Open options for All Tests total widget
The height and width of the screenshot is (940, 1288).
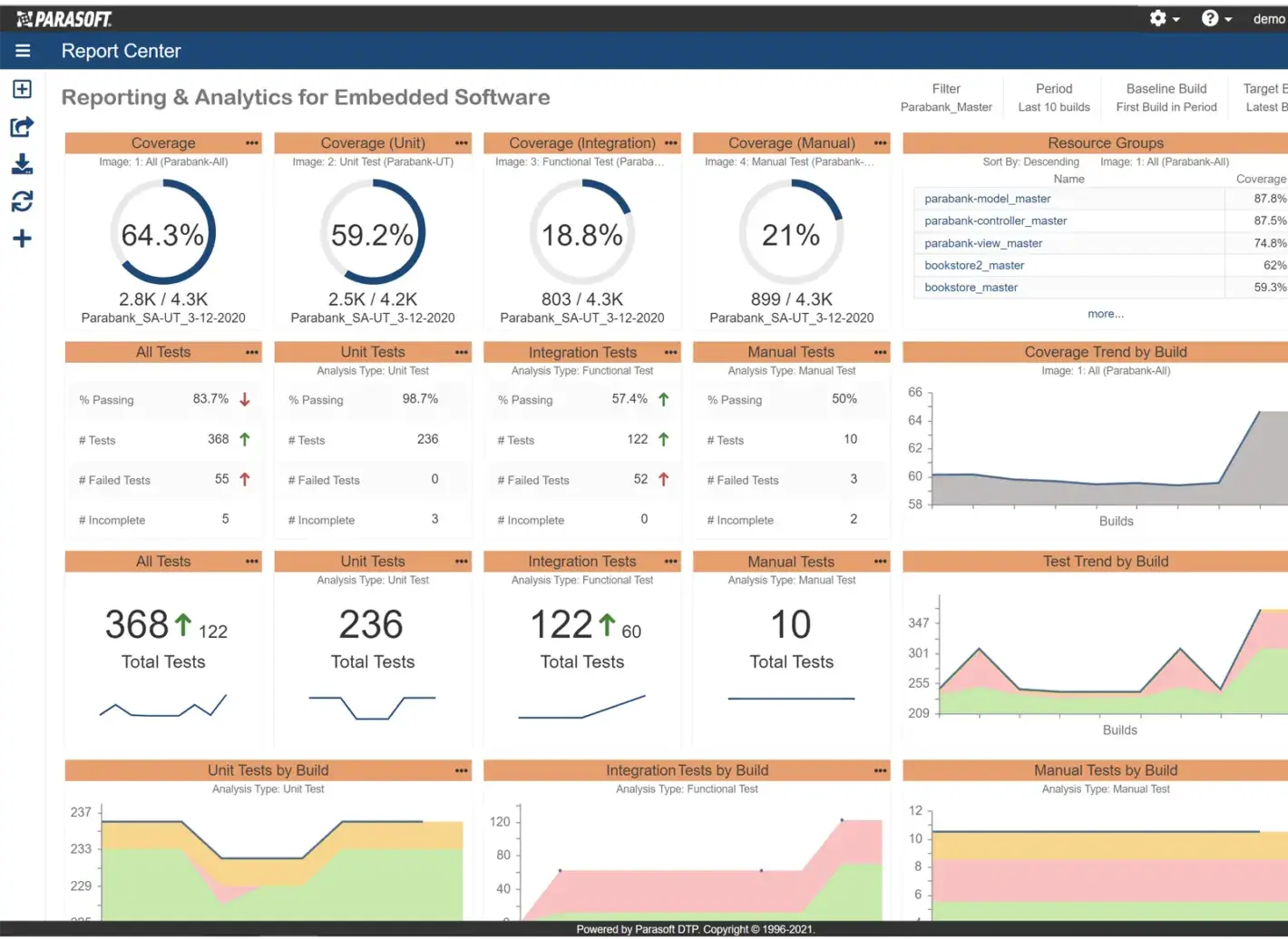[x=252, y=562]
